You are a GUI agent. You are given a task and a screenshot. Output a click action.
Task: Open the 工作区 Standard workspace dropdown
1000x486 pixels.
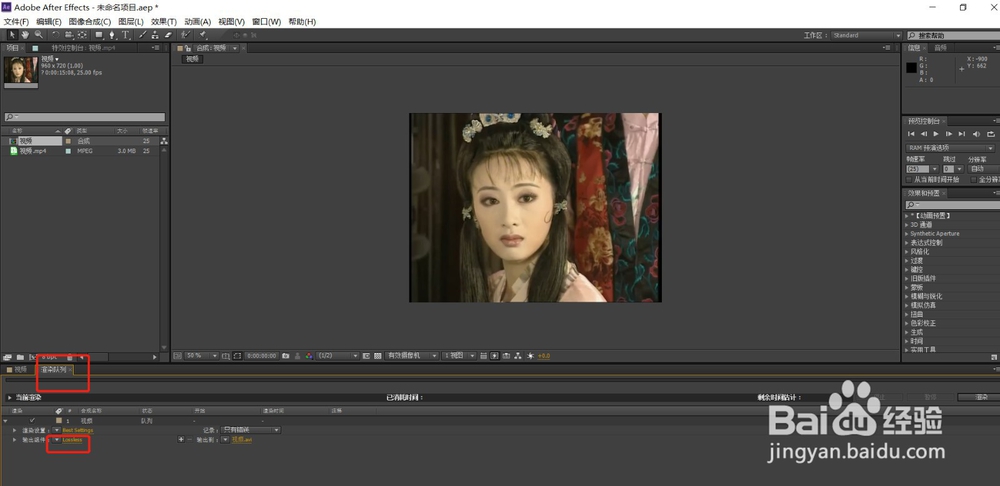tap(866, 36)
